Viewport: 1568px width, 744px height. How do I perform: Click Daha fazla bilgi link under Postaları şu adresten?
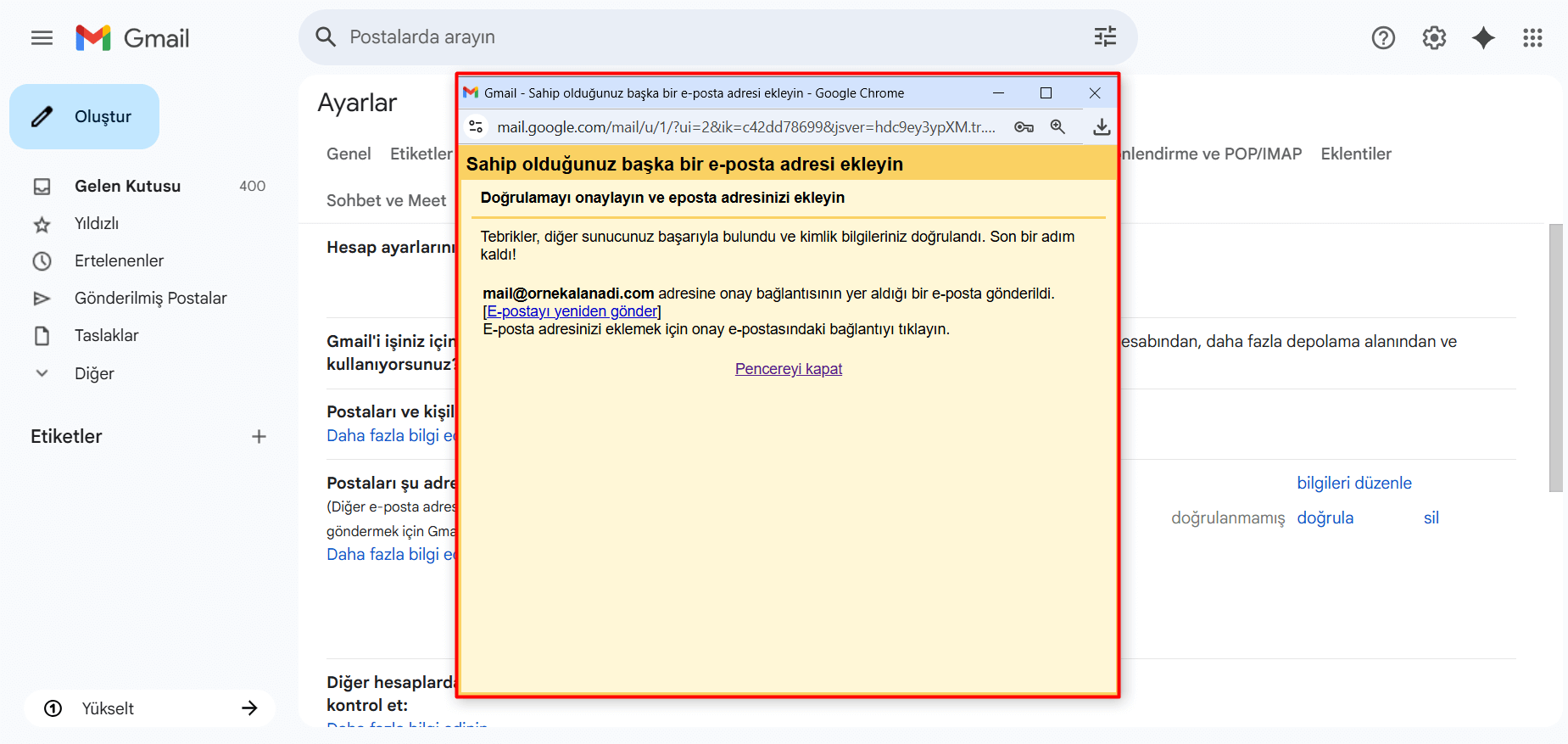point(391,554)
